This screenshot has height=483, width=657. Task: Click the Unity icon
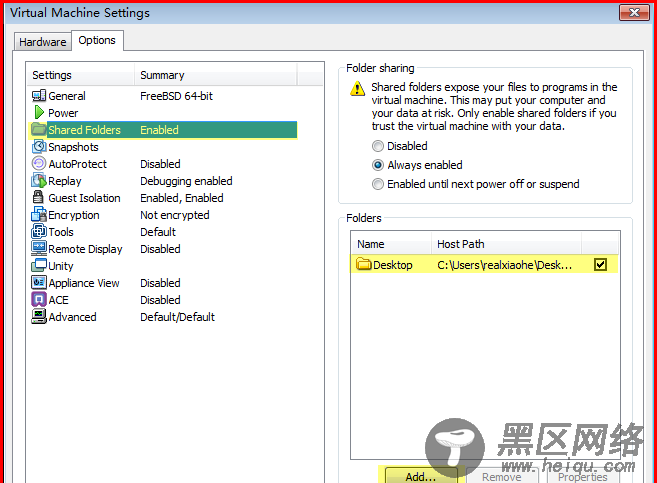click(x=39, y=265)
